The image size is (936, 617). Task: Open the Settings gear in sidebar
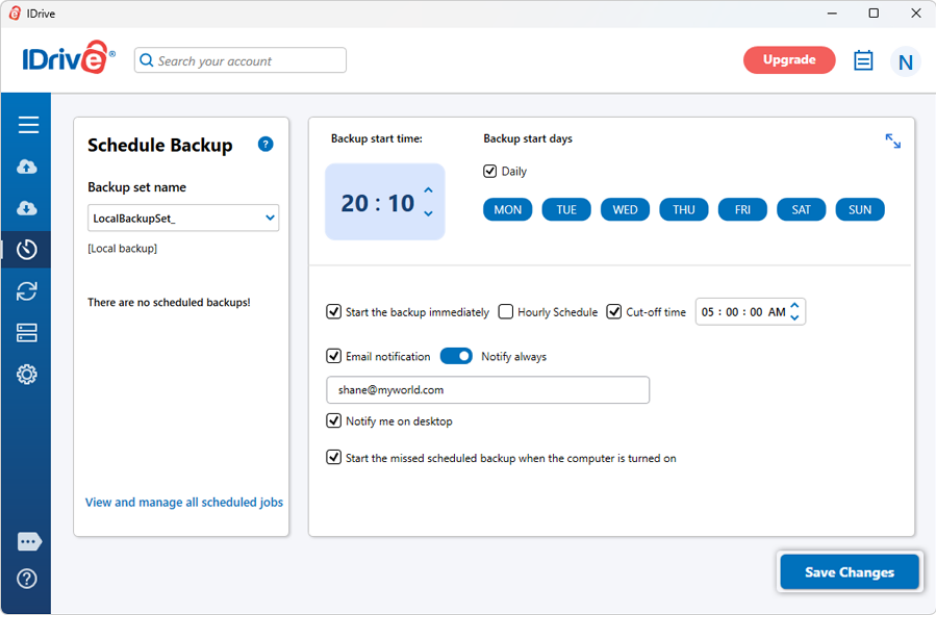coord(27,375)
